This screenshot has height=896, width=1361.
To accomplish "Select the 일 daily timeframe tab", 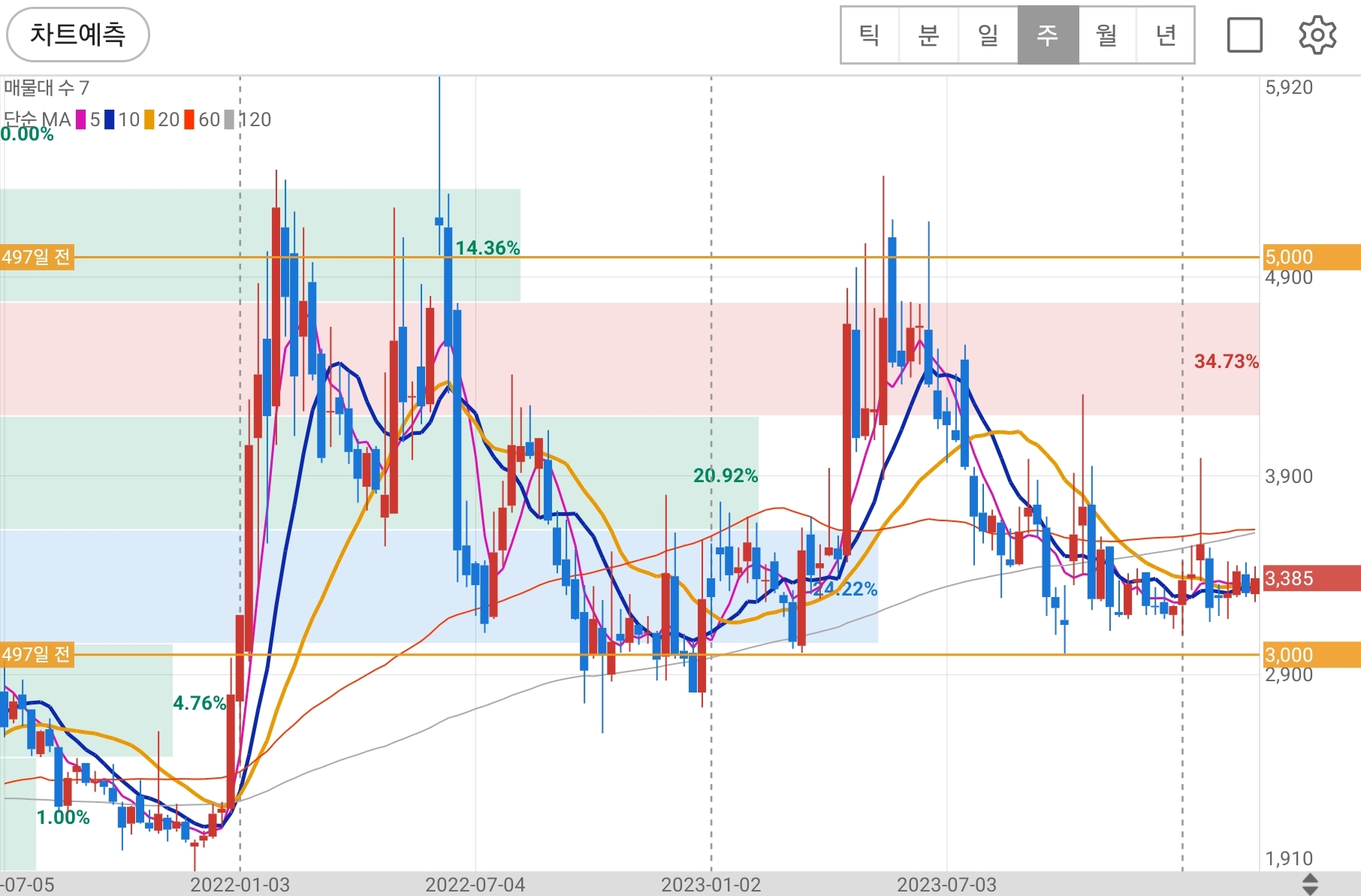I will coord(988,35).
